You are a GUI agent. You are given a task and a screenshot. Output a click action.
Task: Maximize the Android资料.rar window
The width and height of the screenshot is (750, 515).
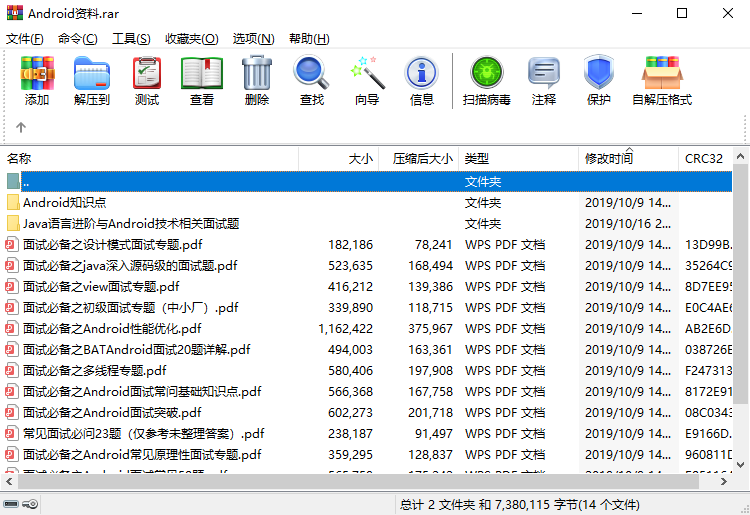(x=682, y=13)
